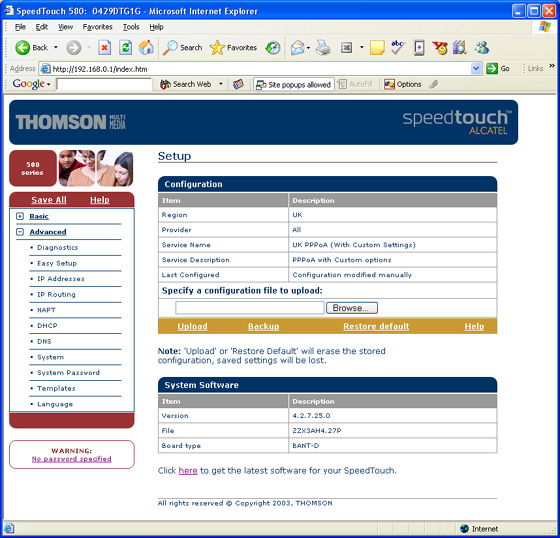This screenshot has height=538, width=560.
Task: Open the Back button history dropdown
Action: point(56,48)
